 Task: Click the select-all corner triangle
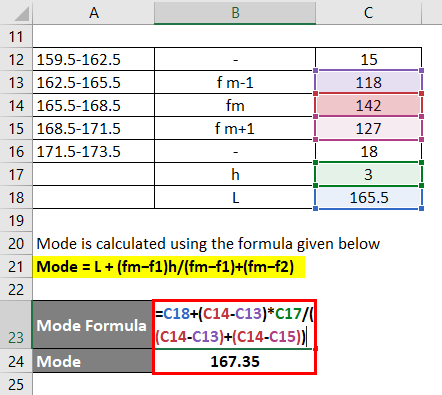point(21,13)
